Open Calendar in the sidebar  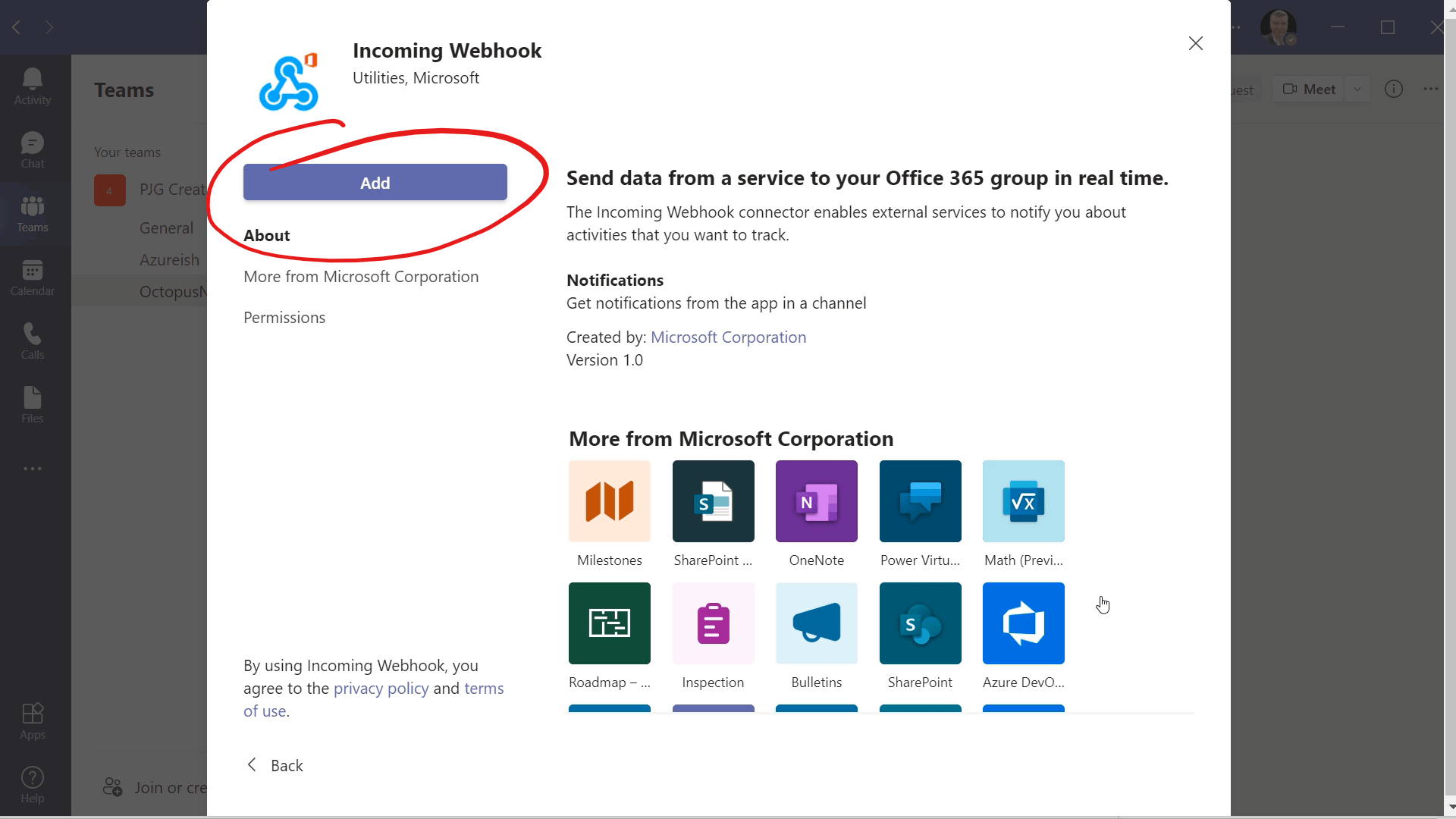click(33, 278)
